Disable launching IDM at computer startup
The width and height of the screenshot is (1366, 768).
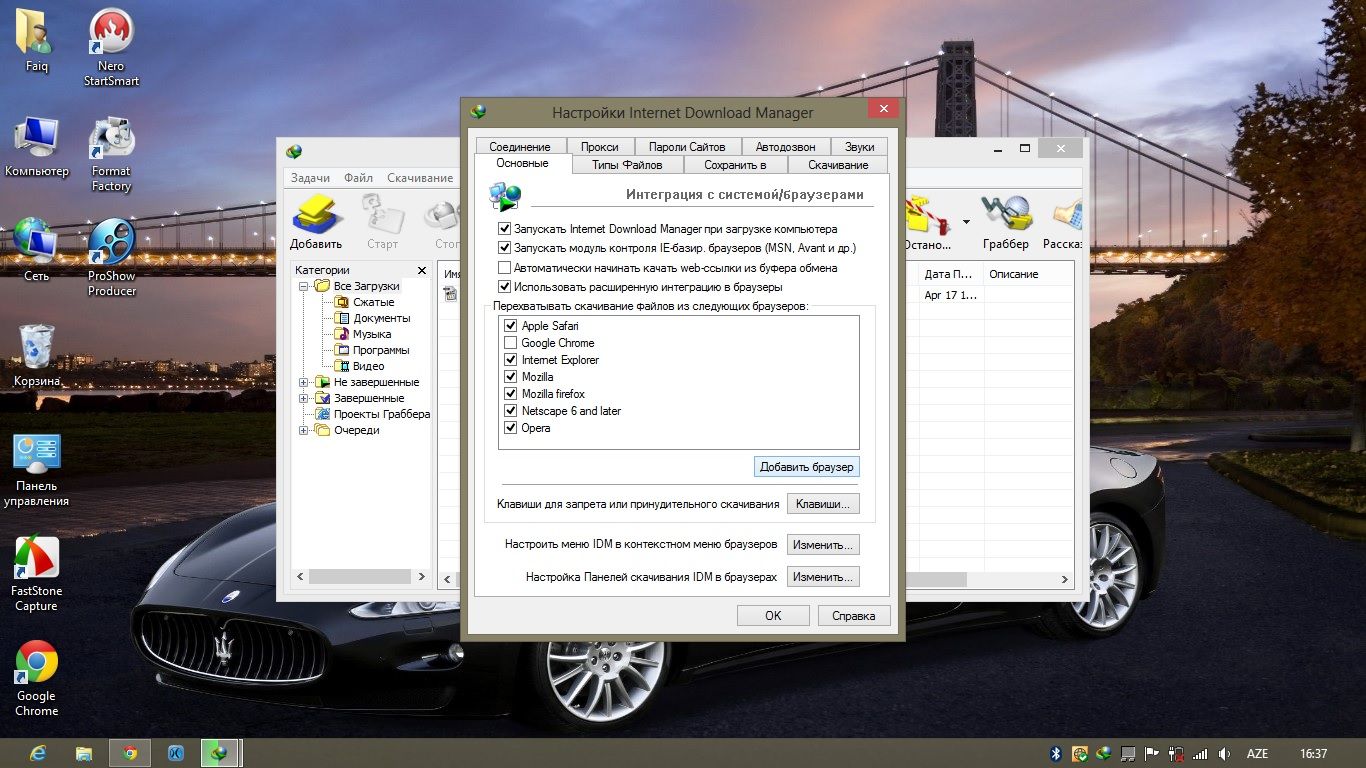[505, 229]
